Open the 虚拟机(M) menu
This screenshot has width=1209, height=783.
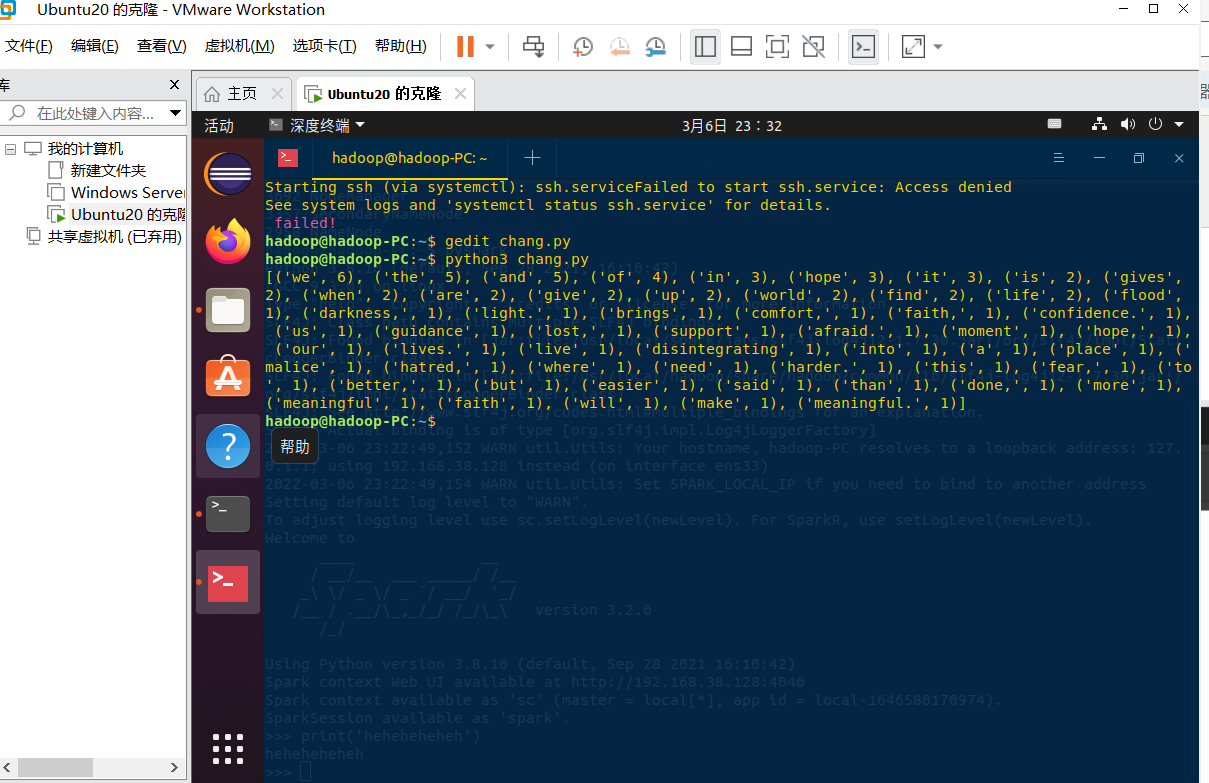(x=239, y=46)
